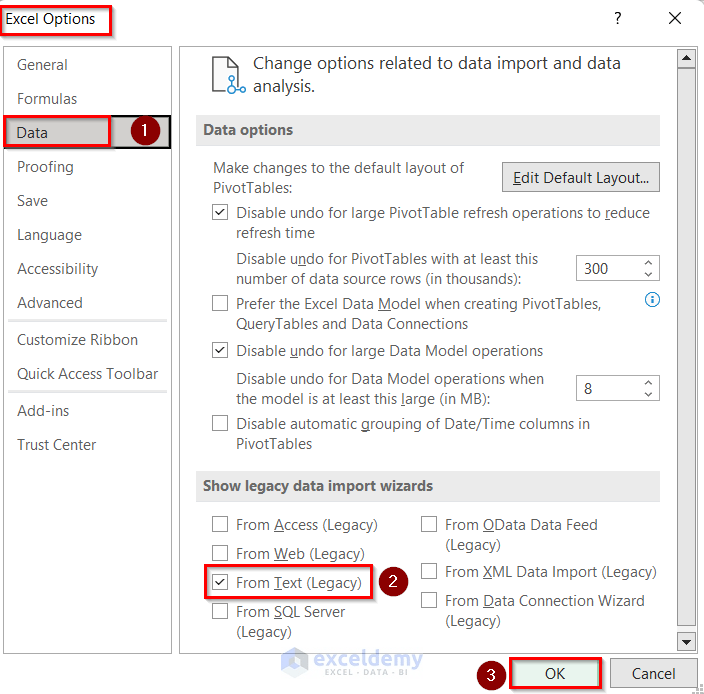Check From XML Data Import (Legacy)
The width and height of the screenshot is (704, 694).
point(429,571)
